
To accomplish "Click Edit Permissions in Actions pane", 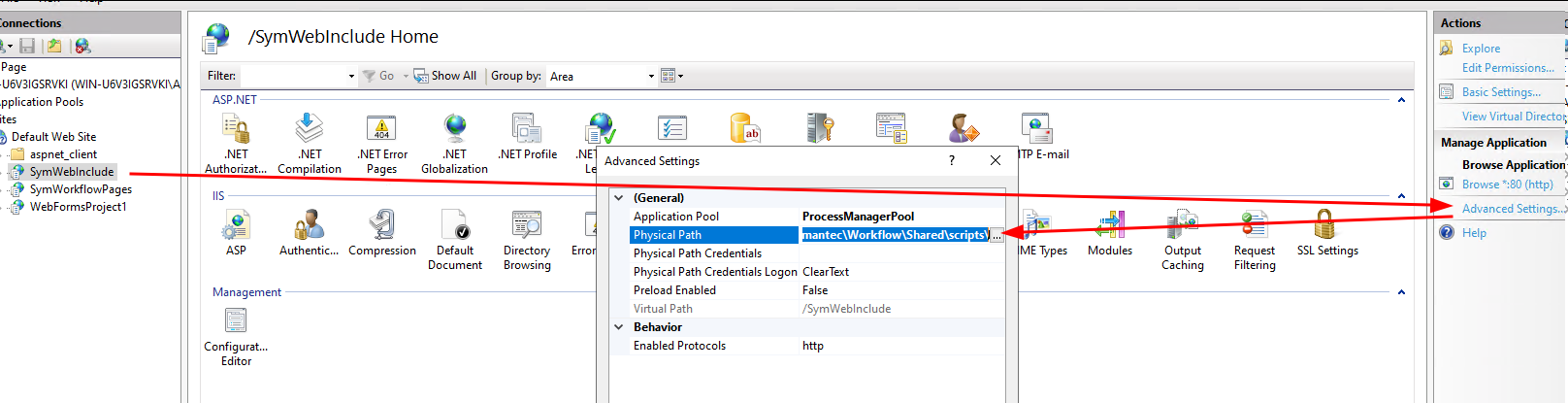I will [1508, 68].
